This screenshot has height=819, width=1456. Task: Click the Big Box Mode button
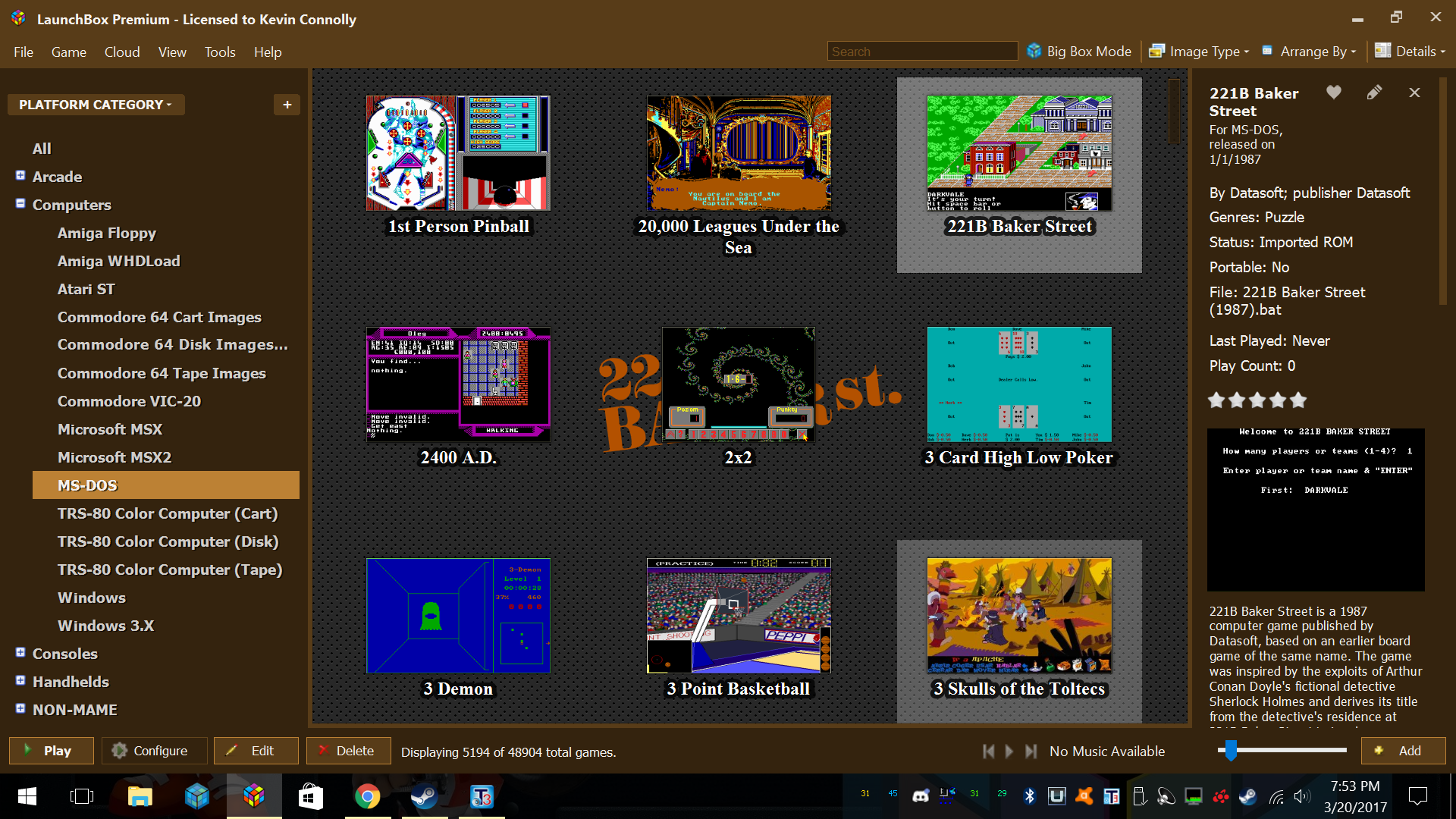point(1079,52)
